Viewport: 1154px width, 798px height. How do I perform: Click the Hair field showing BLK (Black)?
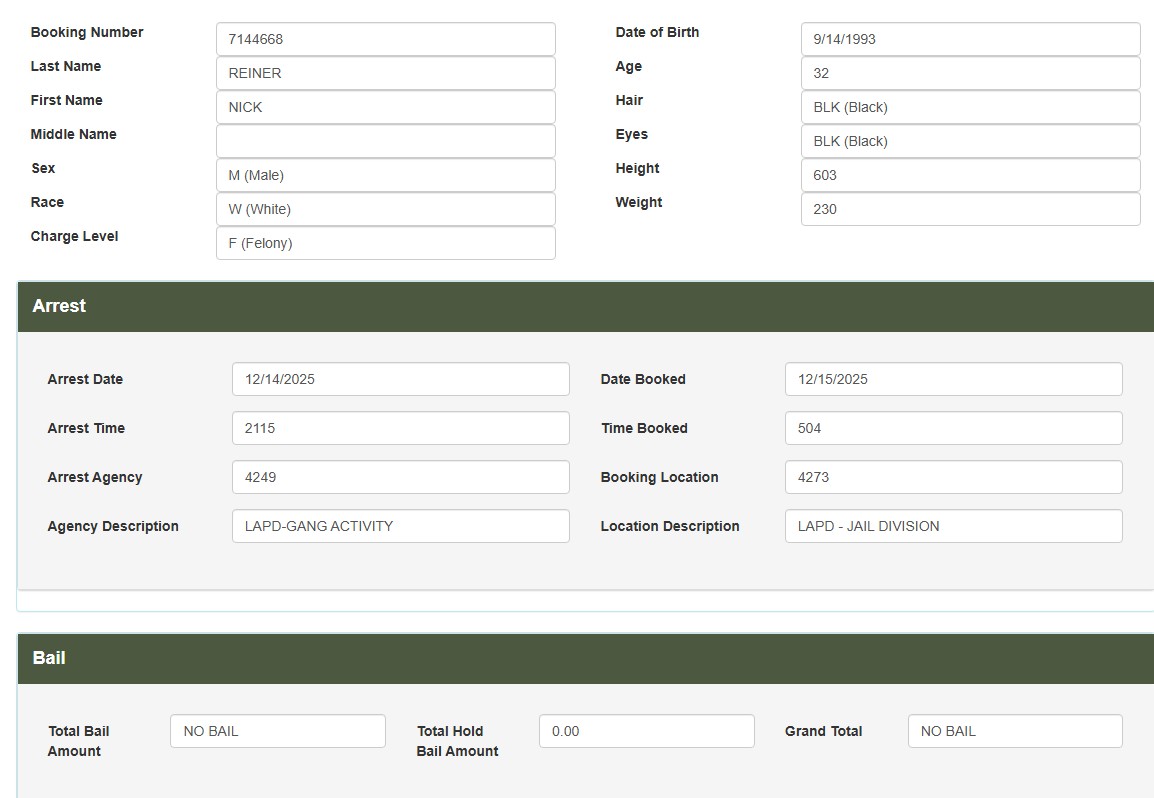[969, 106]
